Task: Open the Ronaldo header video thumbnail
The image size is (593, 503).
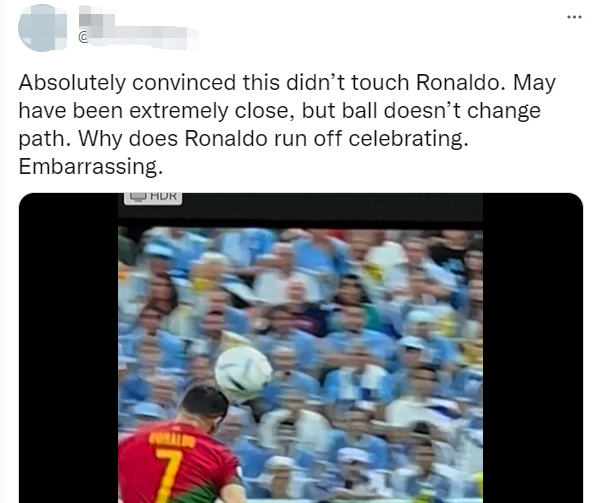Action: tap(301, 348)
